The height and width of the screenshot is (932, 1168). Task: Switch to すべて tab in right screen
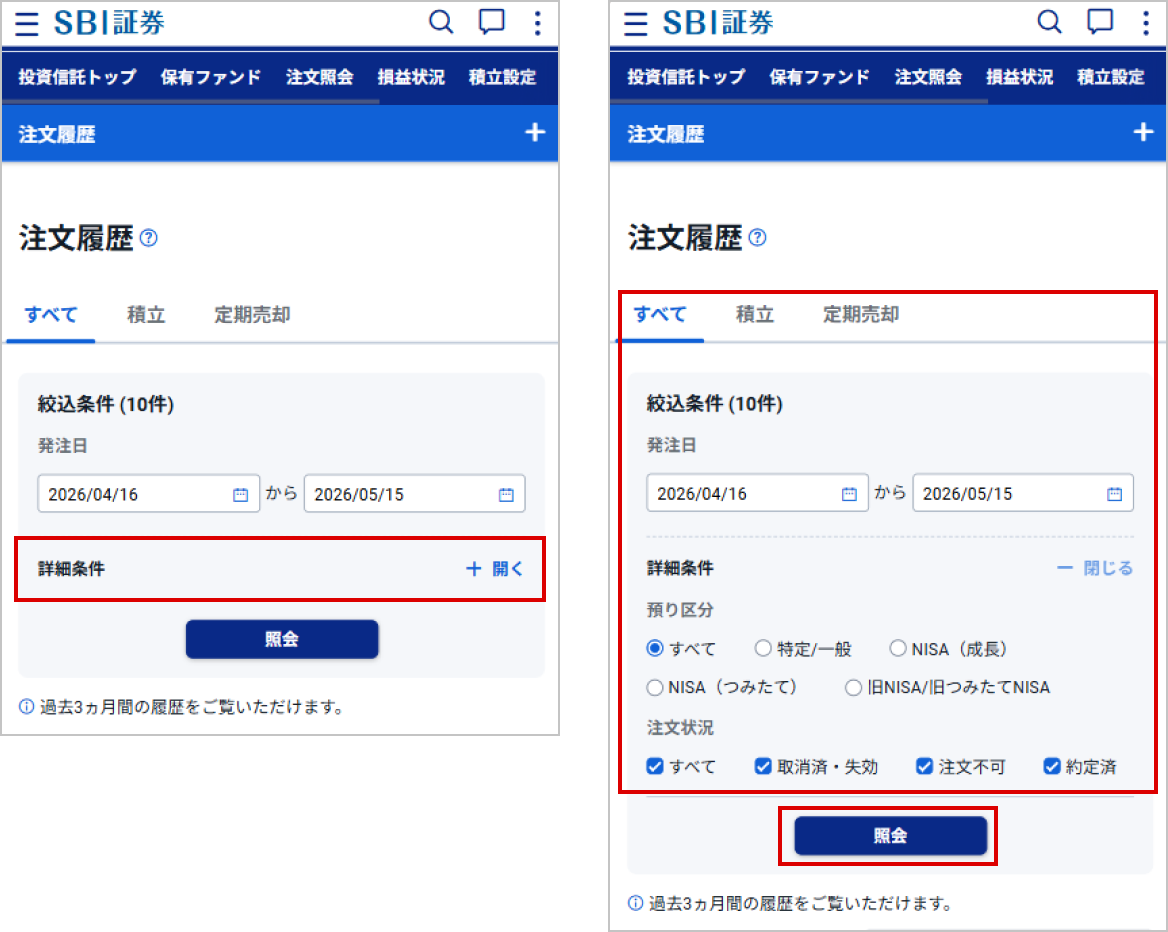click(659, 315)
